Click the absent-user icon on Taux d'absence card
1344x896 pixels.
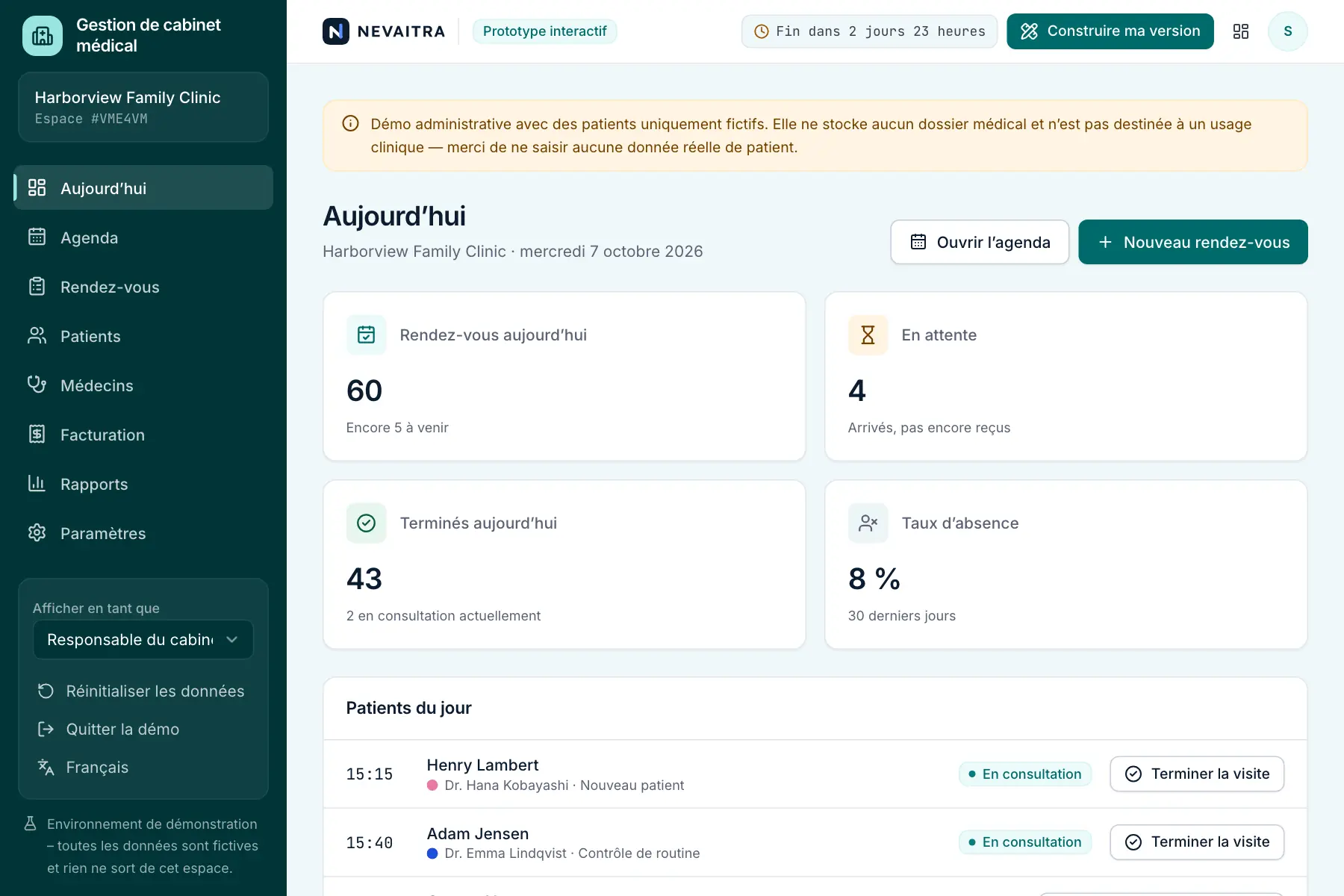(868, 523)
